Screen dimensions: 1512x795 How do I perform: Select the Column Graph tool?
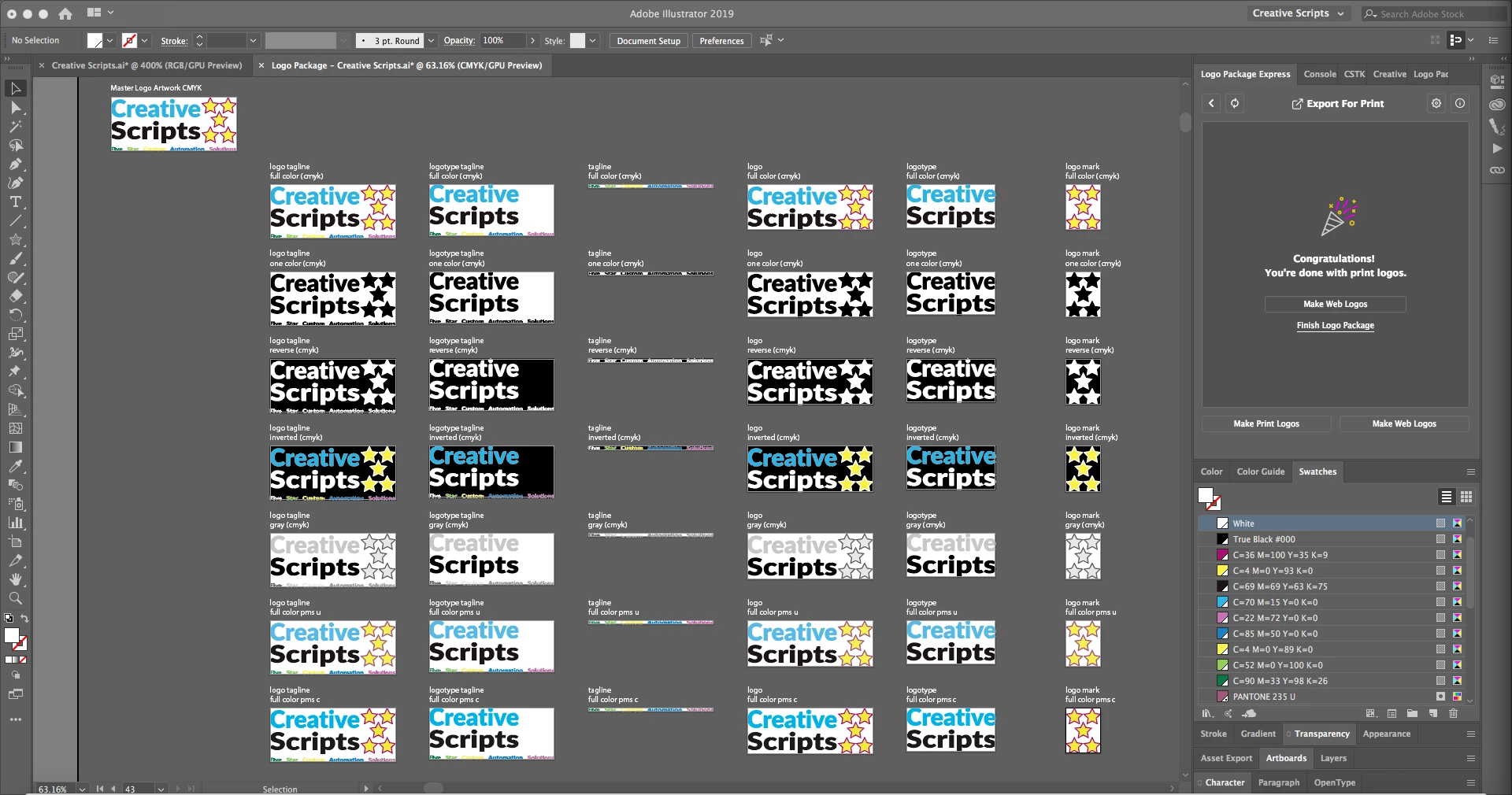[16, 523]
